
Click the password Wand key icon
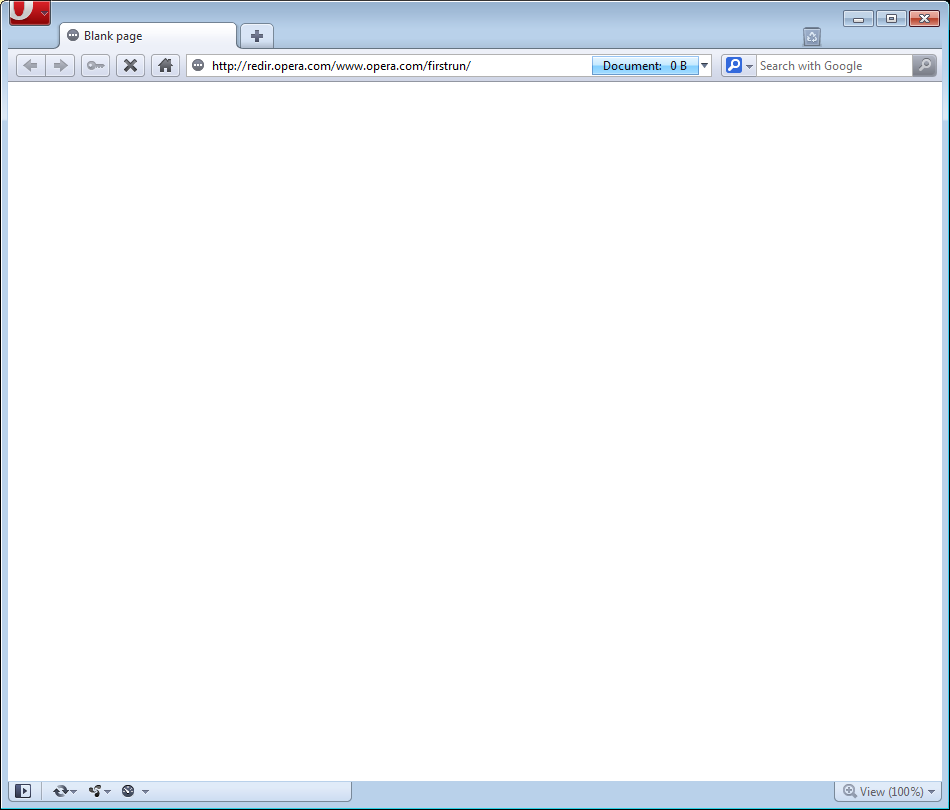(95, 65)
